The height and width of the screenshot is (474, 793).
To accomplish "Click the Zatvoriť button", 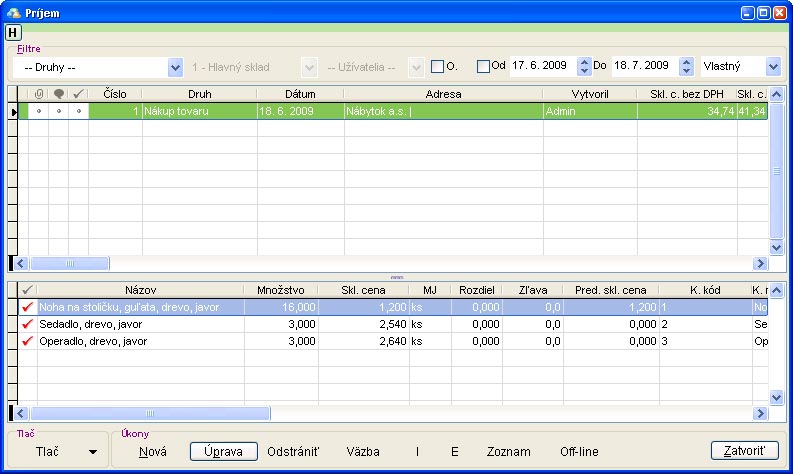I will [x=744, y=451].
